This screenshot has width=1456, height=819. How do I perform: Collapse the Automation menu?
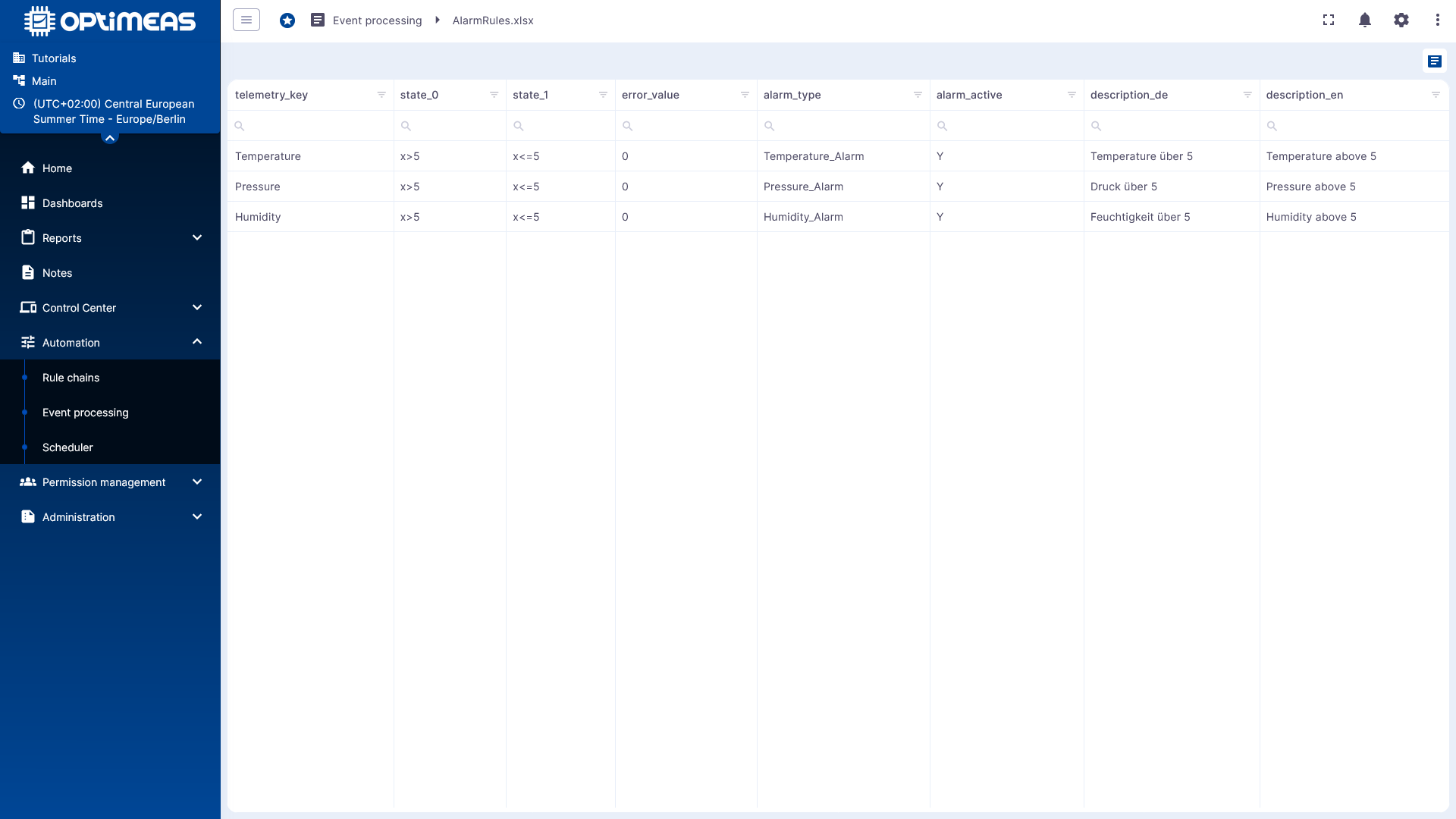(x=197, y=342)
